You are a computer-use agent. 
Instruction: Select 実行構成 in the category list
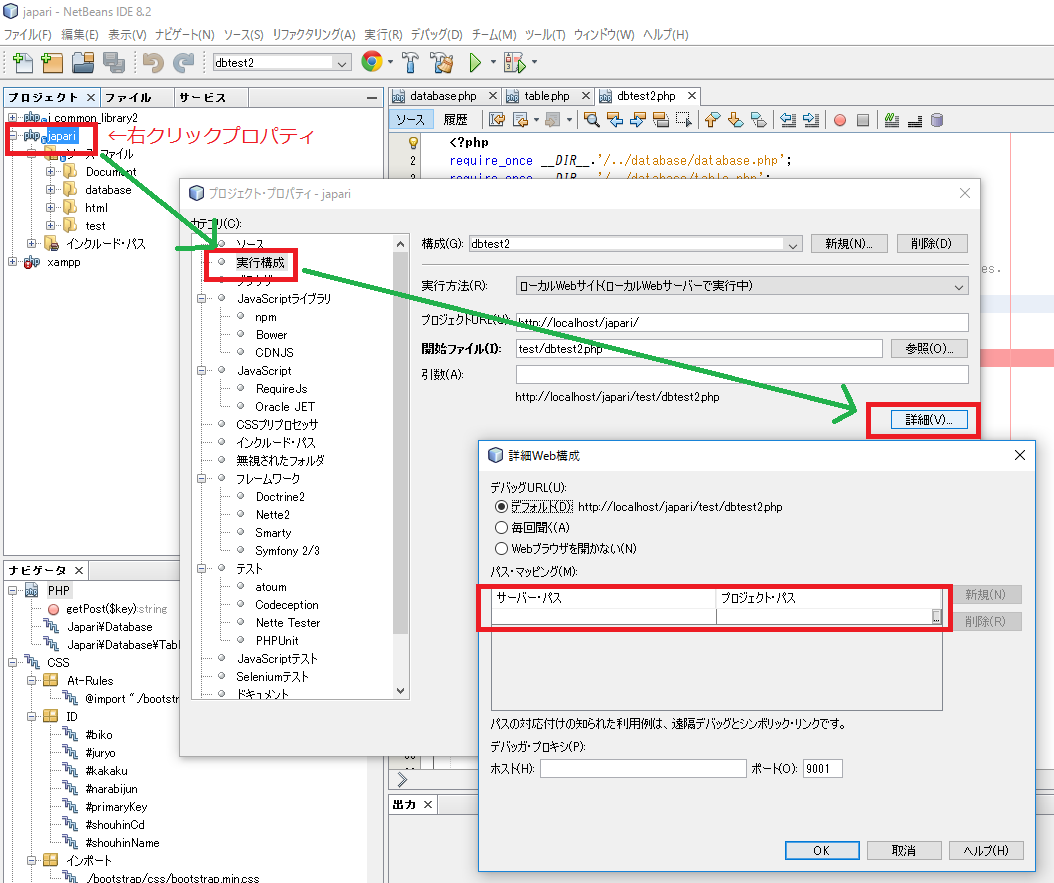pyautogui.click(x=260, y=262)
